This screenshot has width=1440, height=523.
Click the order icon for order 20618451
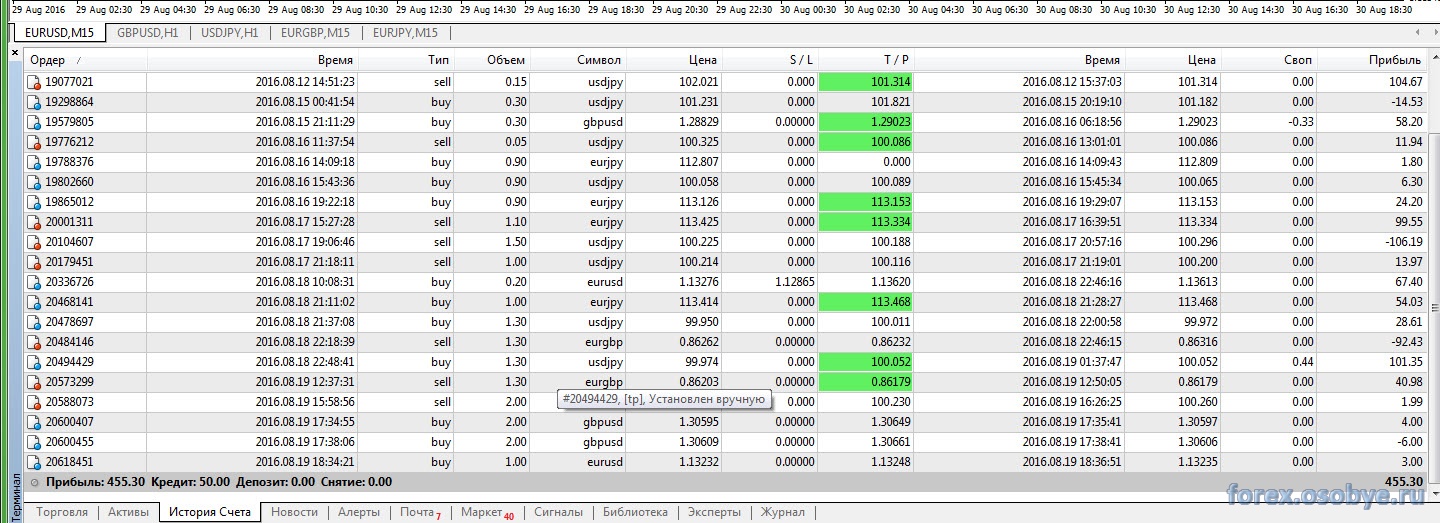[x=34, y=462]
